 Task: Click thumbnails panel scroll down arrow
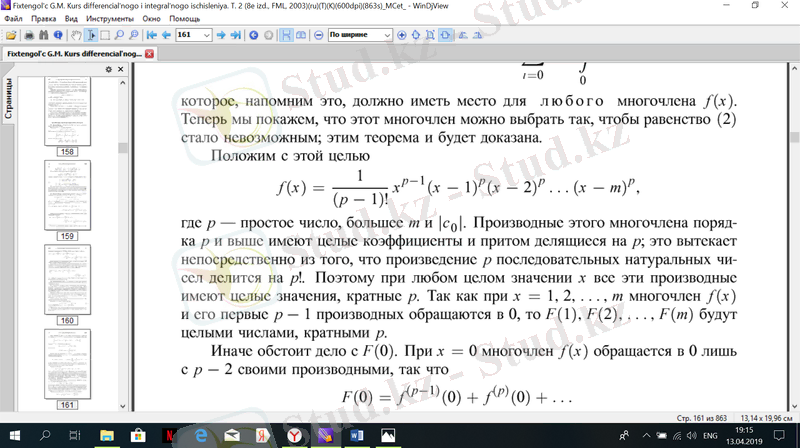click(122, 406)
